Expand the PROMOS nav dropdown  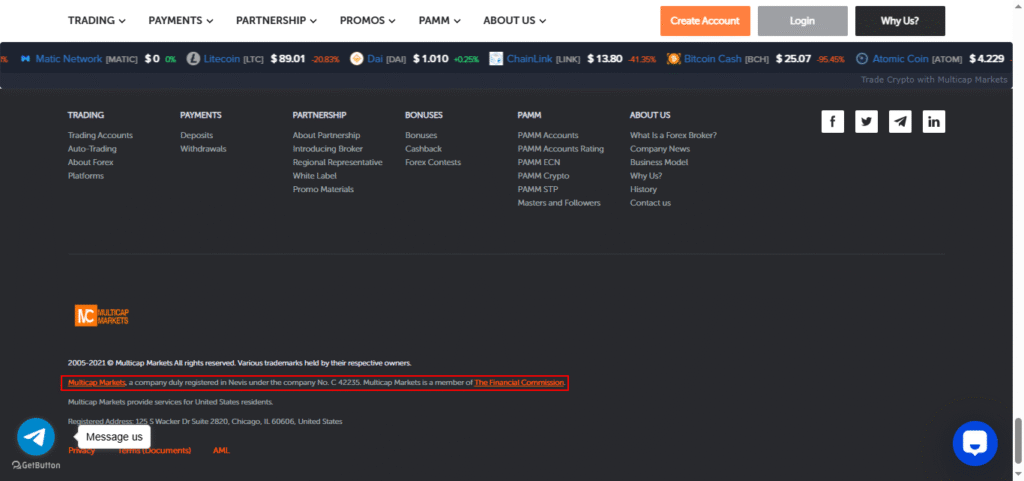(x=368, y=21)
